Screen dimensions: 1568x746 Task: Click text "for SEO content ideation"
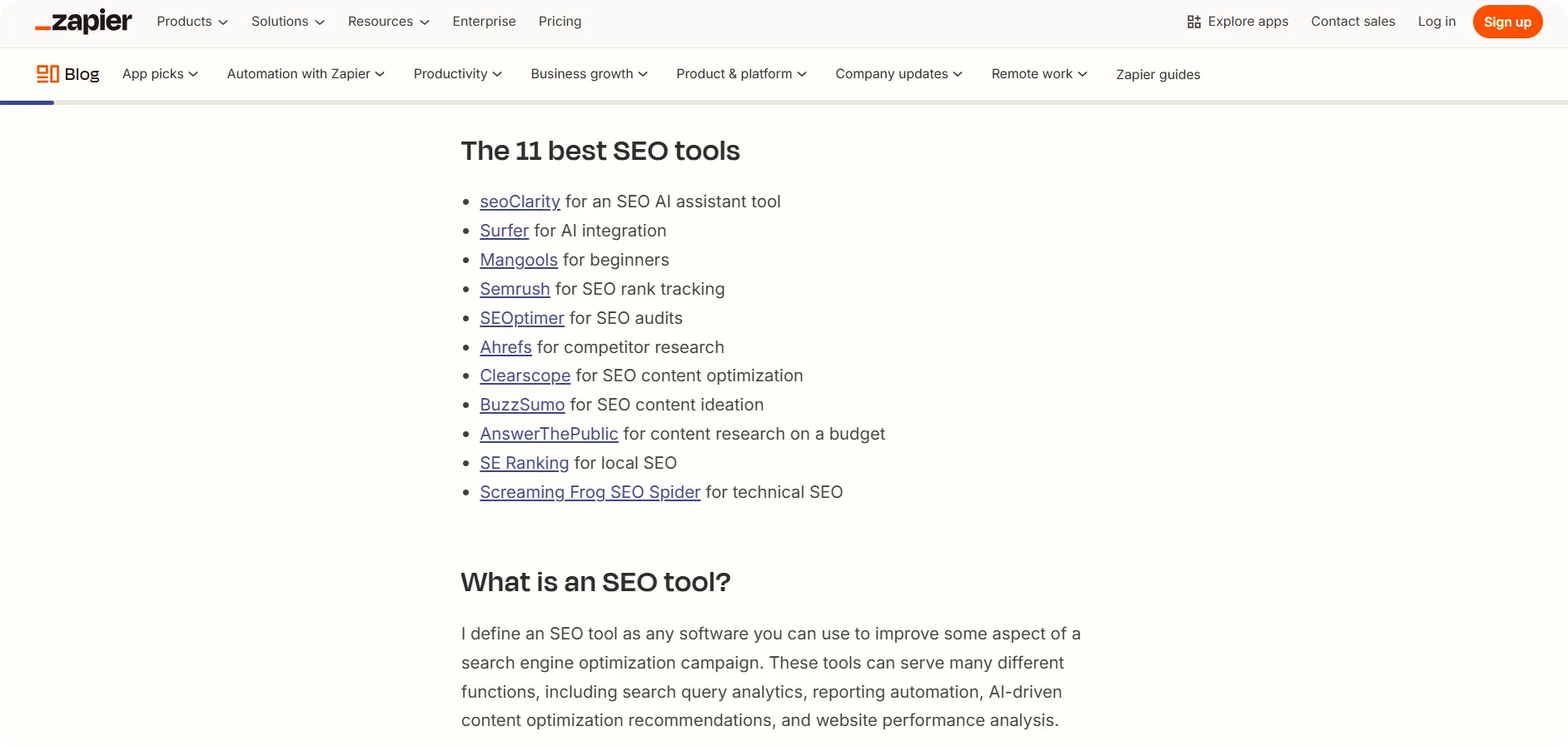[x=667, y=405]
